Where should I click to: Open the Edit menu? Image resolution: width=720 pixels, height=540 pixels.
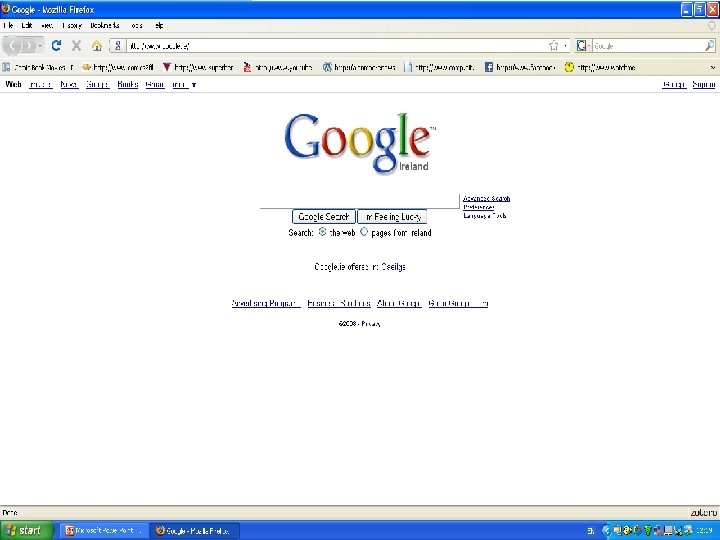(27, 26)
